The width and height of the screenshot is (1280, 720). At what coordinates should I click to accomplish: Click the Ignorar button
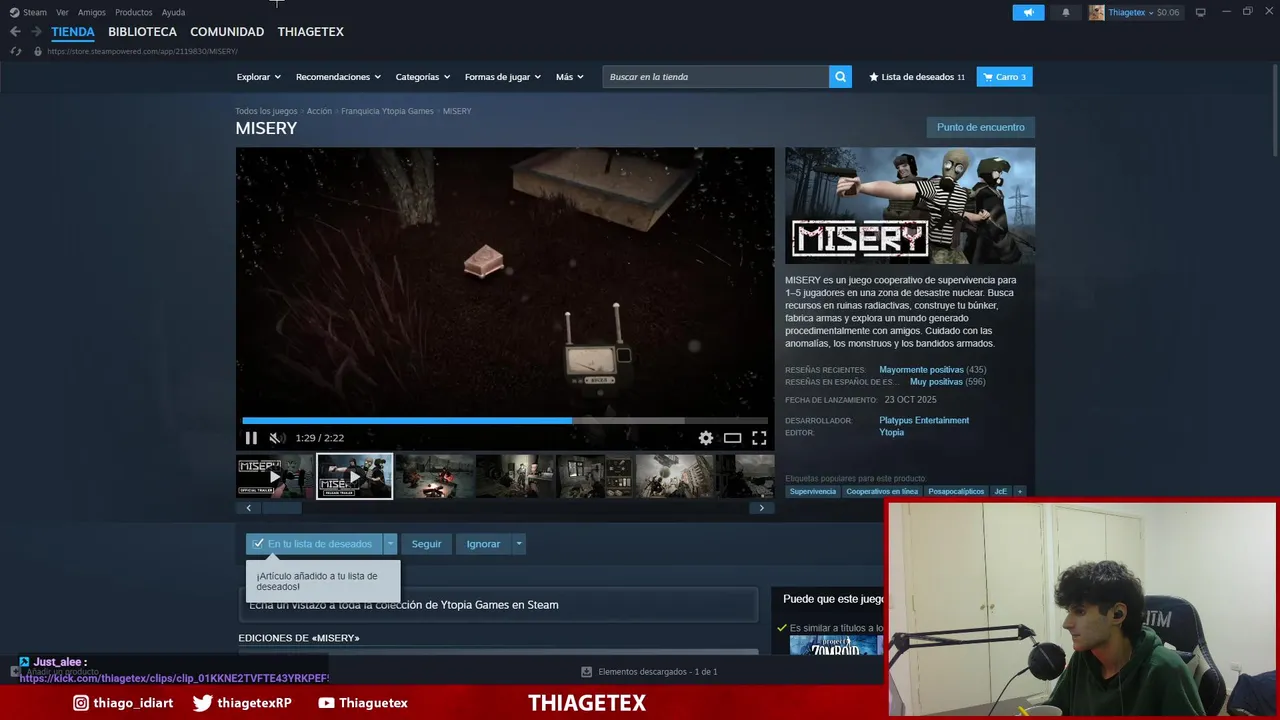click(x=483, y=544)
